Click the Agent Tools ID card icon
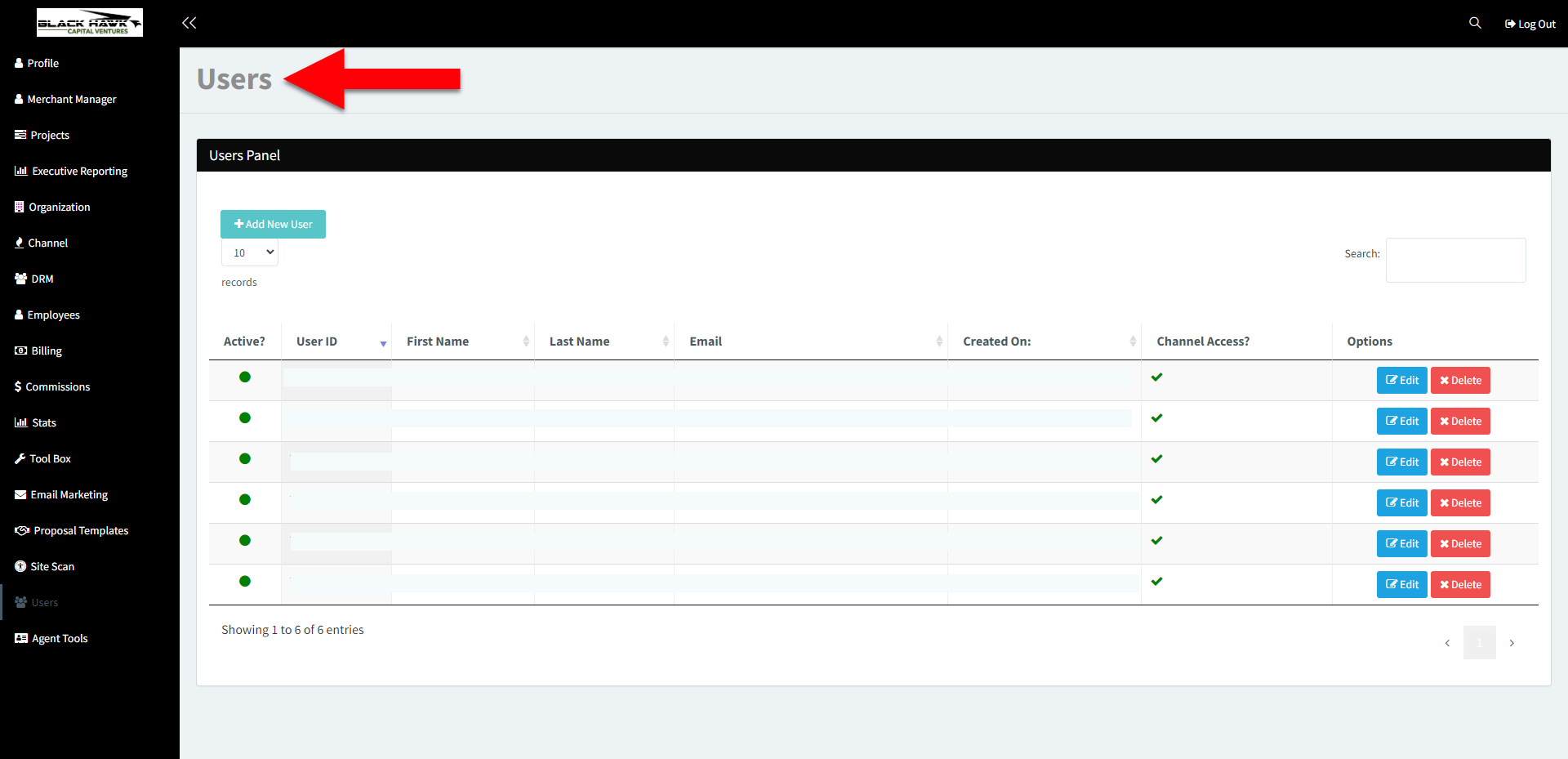The height and width of the screenshot is (759, 1568). (21, 638)
